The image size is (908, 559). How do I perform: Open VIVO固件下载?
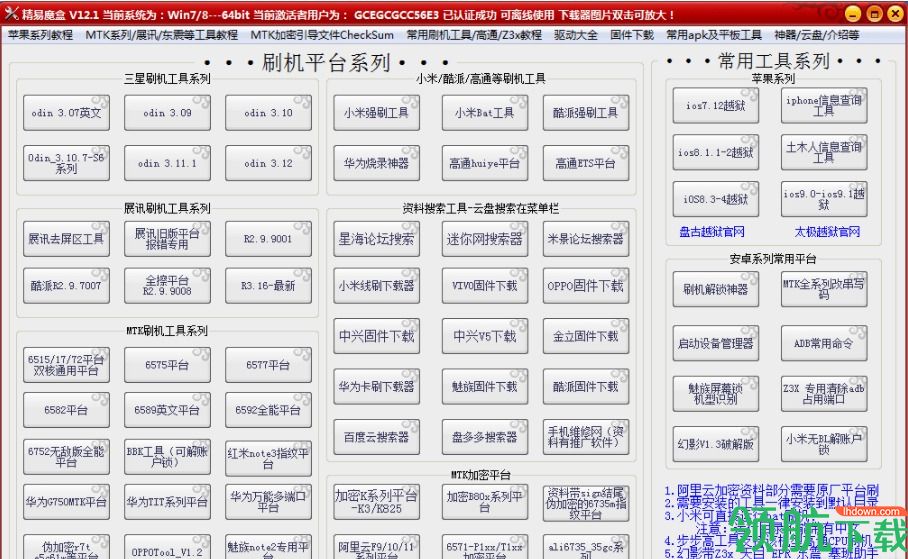pos(485,286)
